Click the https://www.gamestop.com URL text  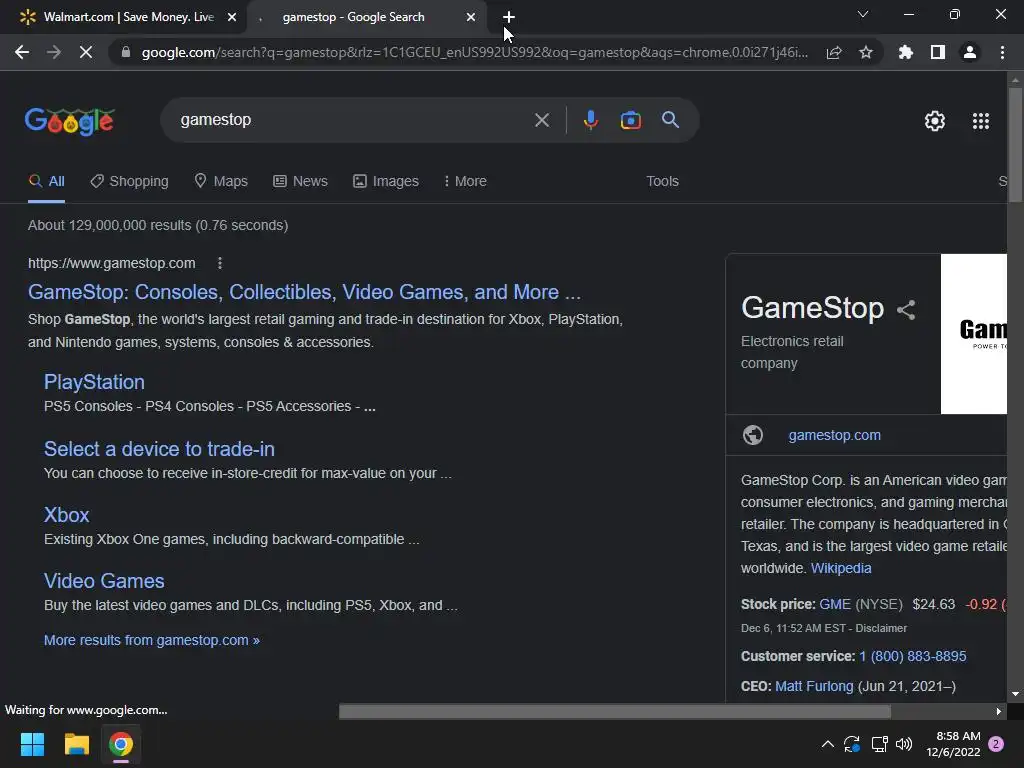click(x=112, y=263)
